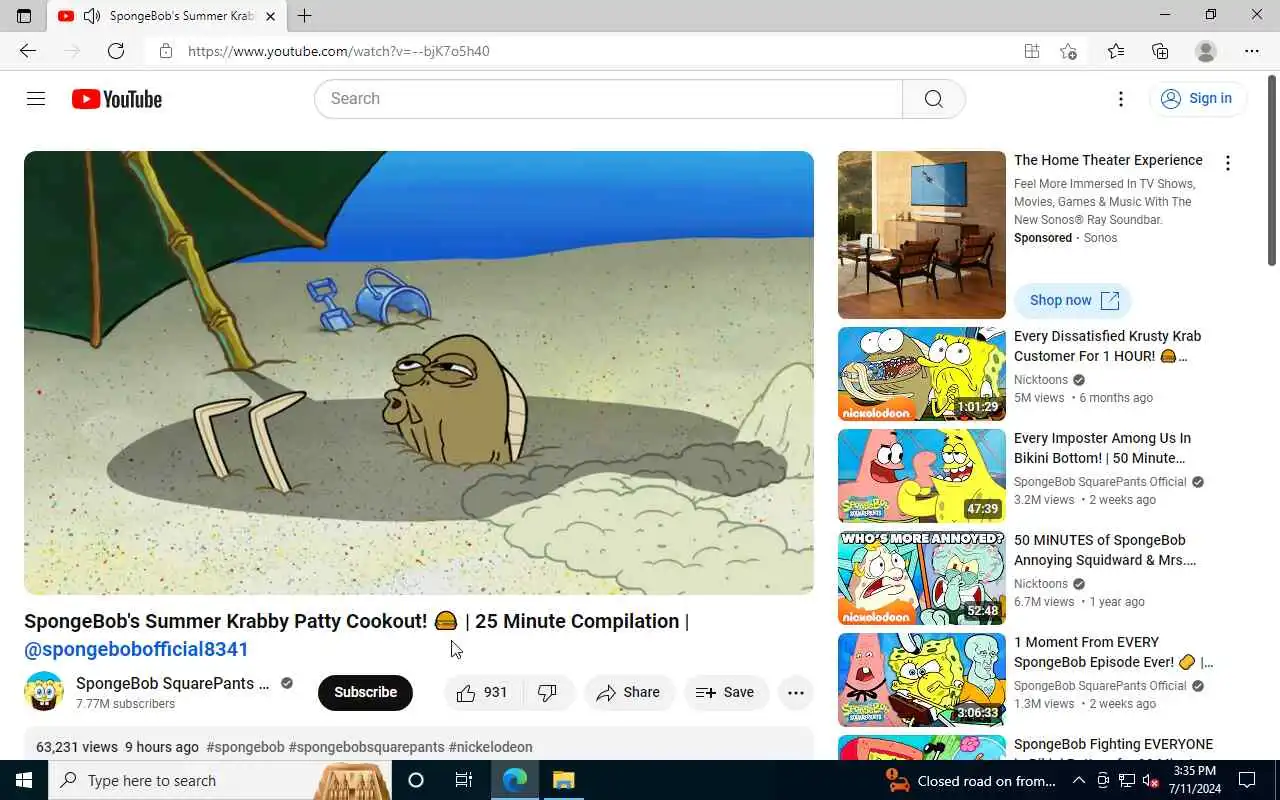
Task: Open the taskbar clock and date
Action: coord(1193,780)
